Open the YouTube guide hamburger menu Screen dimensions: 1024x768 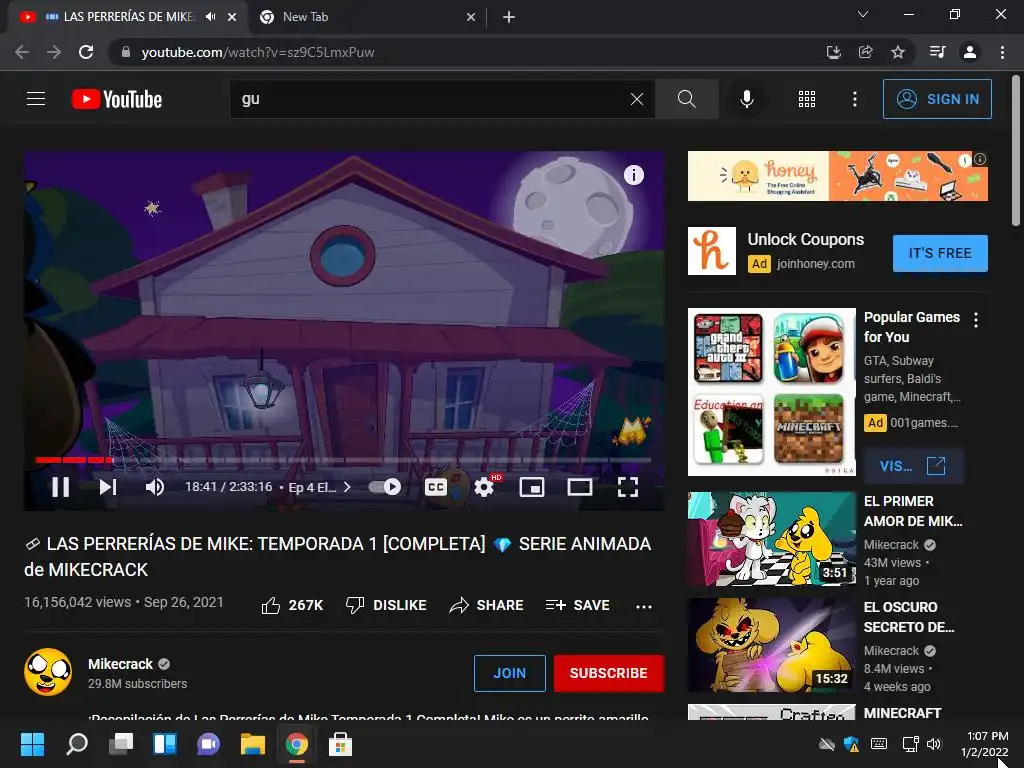(x=36, y=99)
